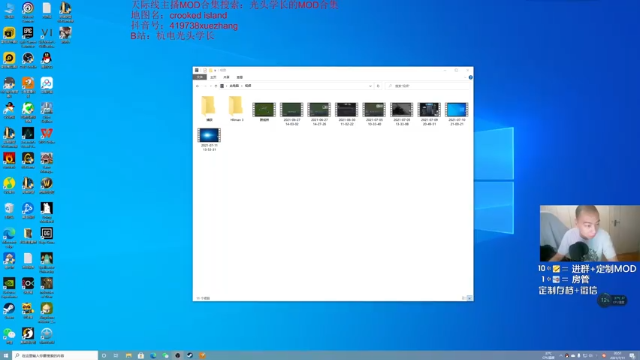This screenshot has width=640, height=360.
Task: Click the Cortana circle on the taskbar
Action: click(104, 356)
